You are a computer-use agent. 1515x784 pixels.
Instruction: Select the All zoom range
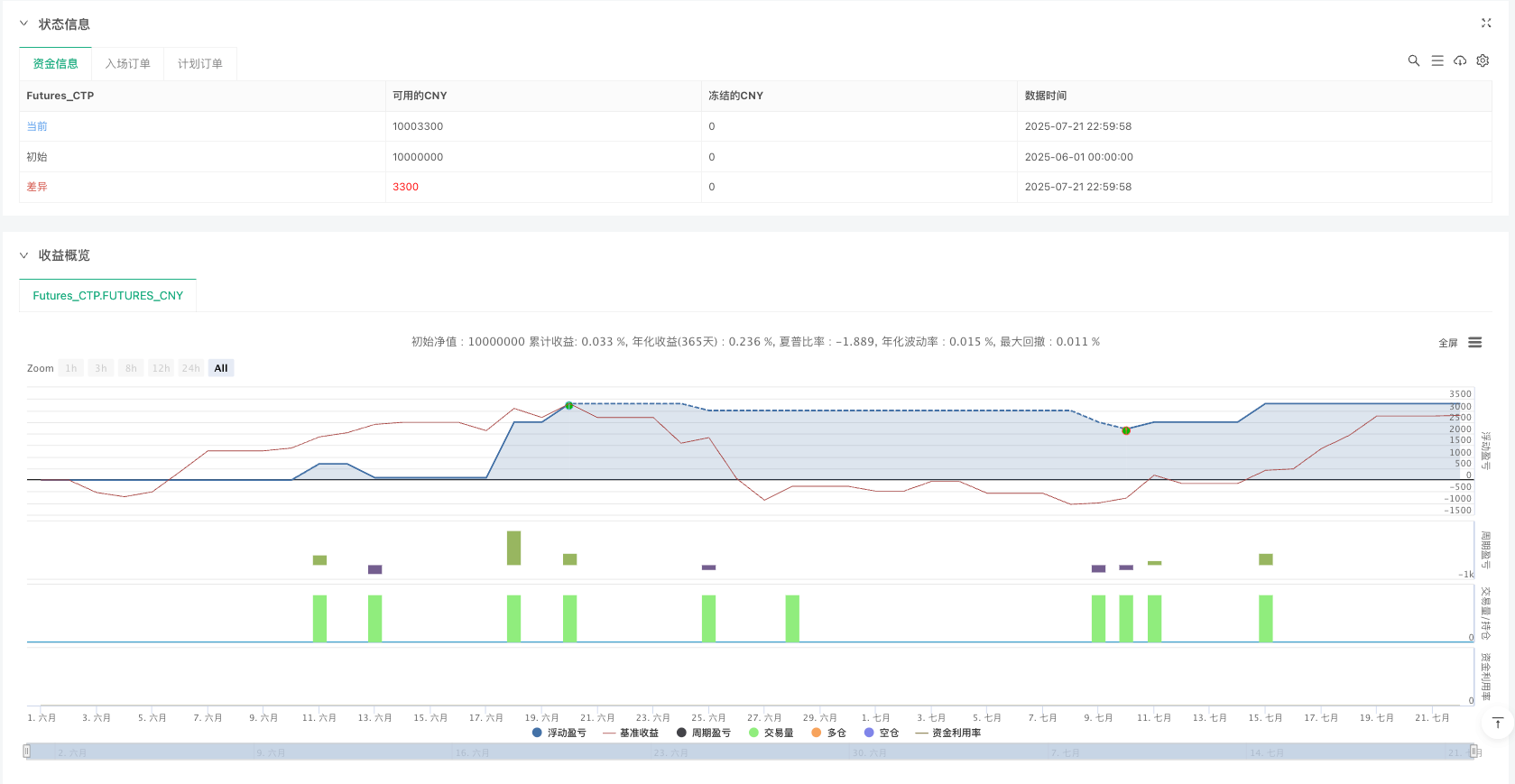(221, 368)
